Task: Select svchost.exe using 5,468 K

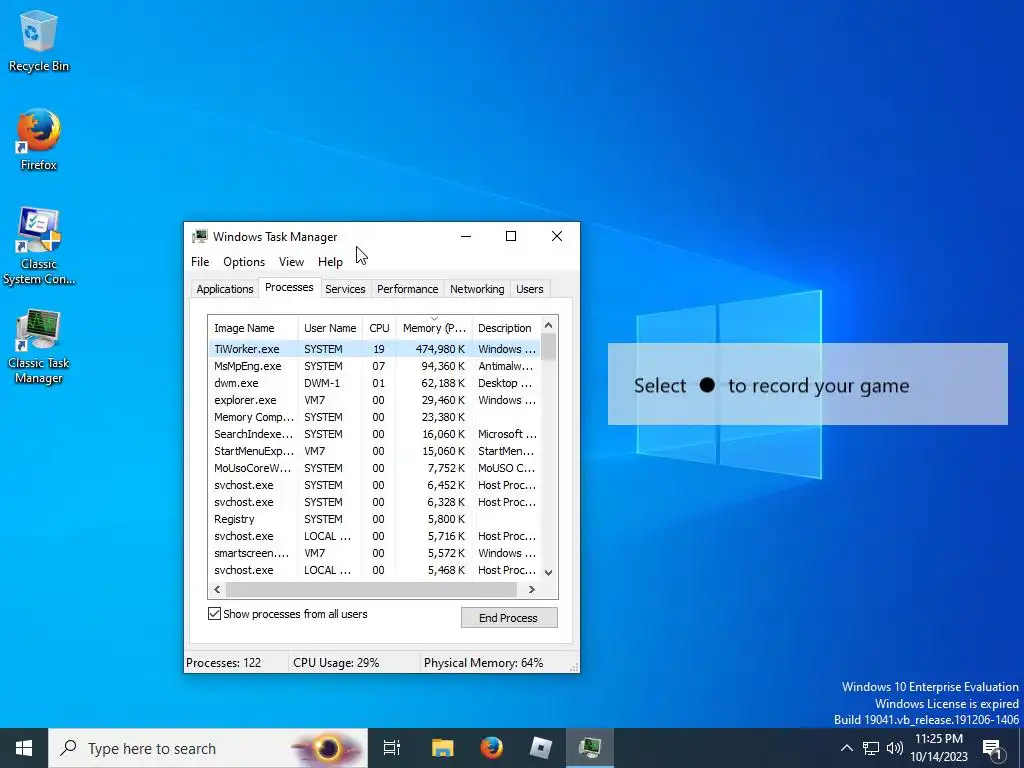Action: coord(375,569)
